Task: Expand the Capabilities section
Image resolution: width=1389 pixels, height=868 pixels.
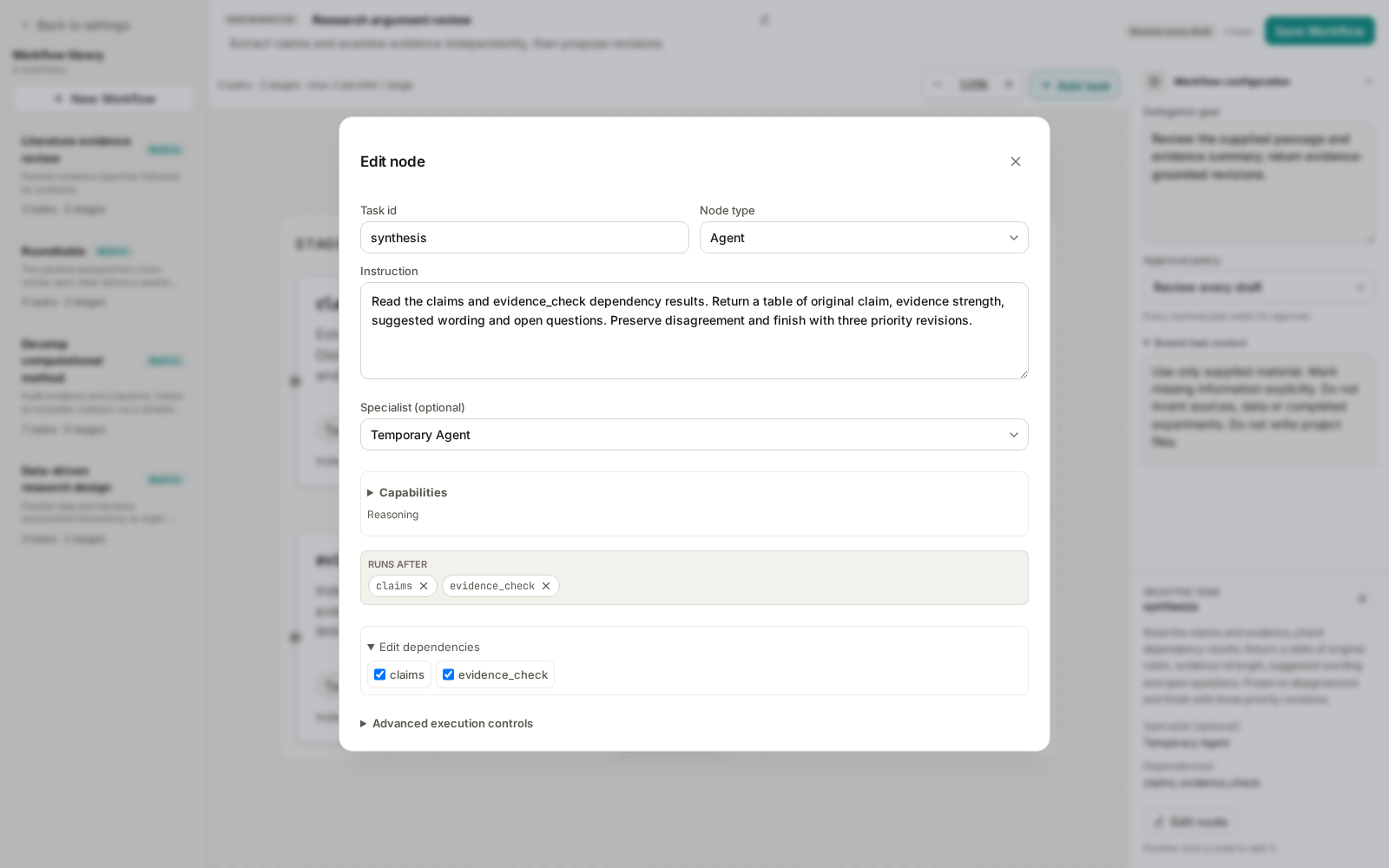Action: (407, 492)
